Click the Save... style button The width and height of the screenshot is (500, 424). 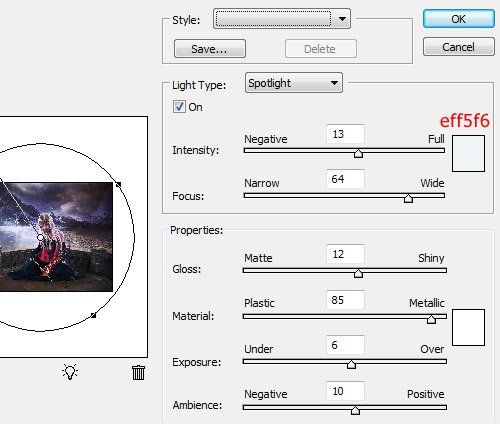[x=210, y=49]
